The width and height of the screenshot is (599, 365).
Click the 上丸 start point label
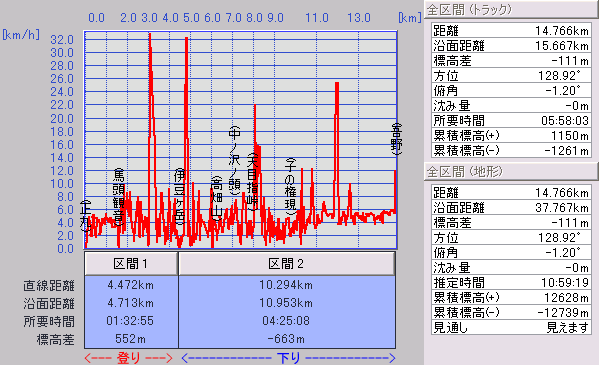click(x=85, y=216)
